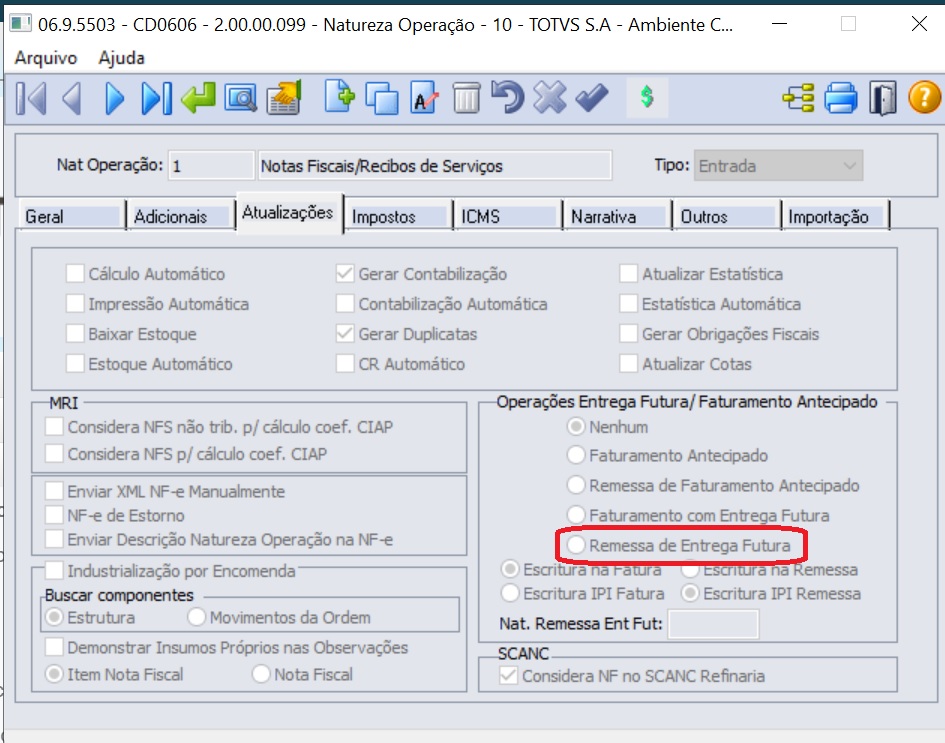Switch to the Impostos tab

point(396,216)
